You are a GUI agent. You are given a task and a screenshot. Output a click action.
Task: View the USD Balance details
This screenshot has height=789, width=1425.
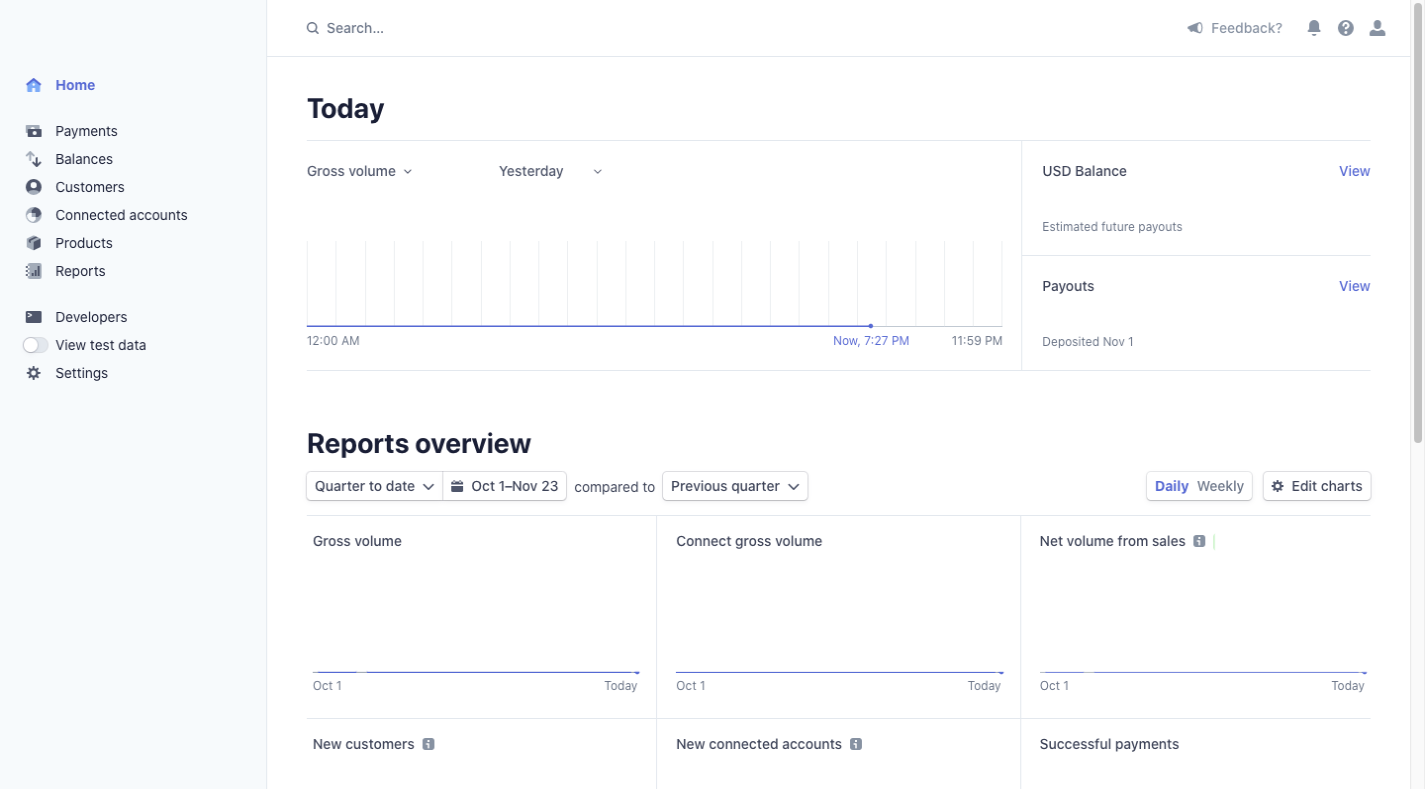pyautogui.click(x=1354, y=171)
